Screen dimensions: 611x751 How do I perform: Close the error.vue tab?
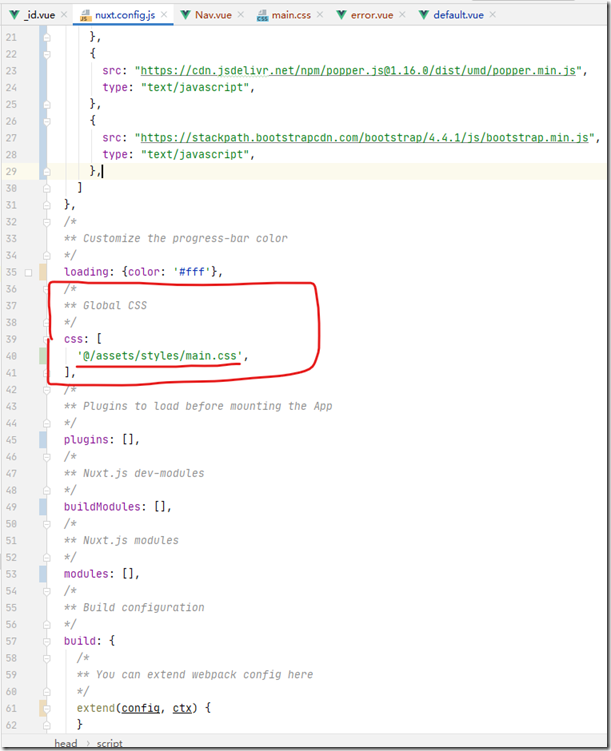[402, 15]
